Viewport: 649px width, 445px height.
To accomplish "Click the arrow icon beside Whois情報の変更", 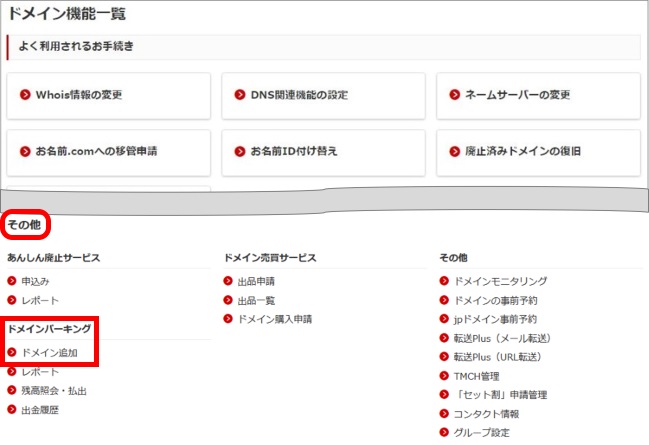I will point(25,95).
